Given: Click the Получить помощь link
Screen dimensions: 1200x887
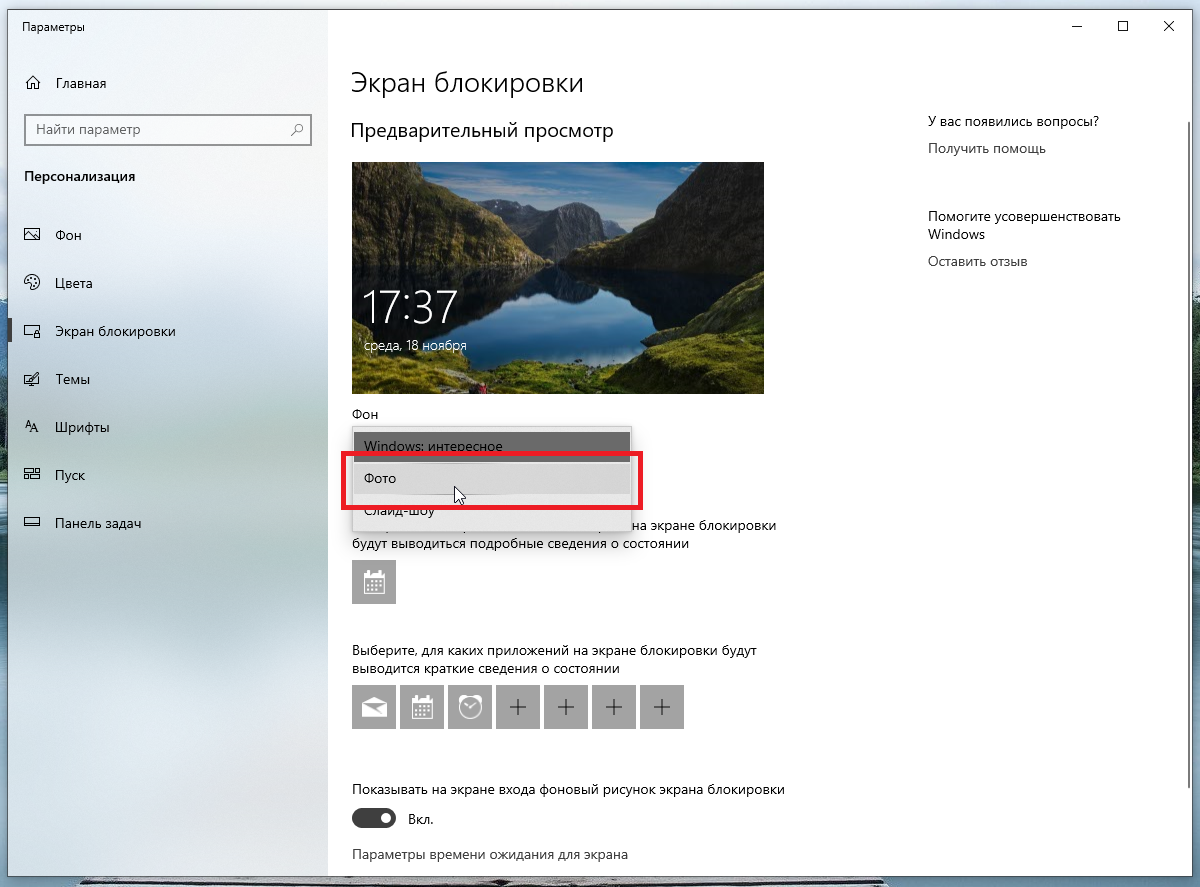Looking at the screenshot, I should (987, 148).
